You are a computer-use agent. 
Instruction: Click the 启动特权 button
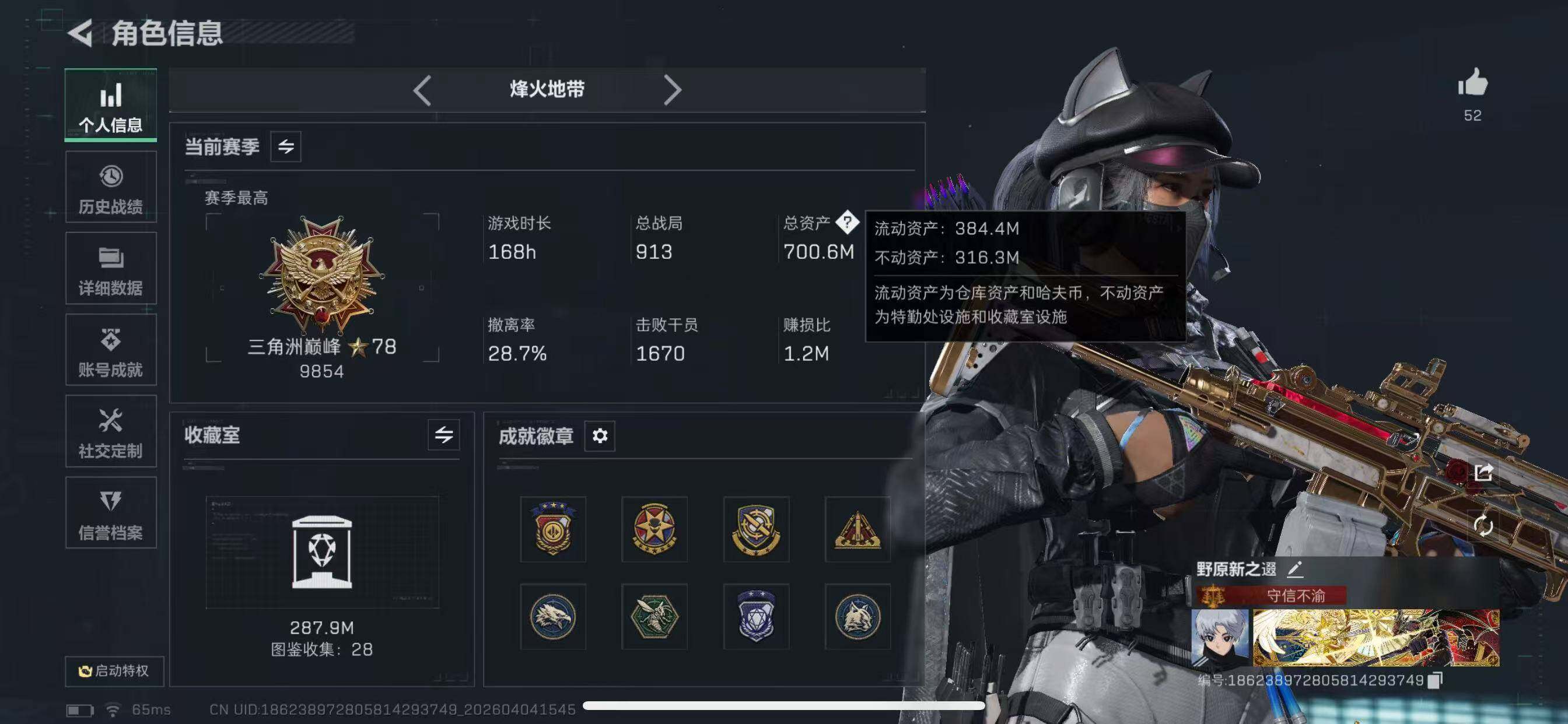(x=114, y=670)
